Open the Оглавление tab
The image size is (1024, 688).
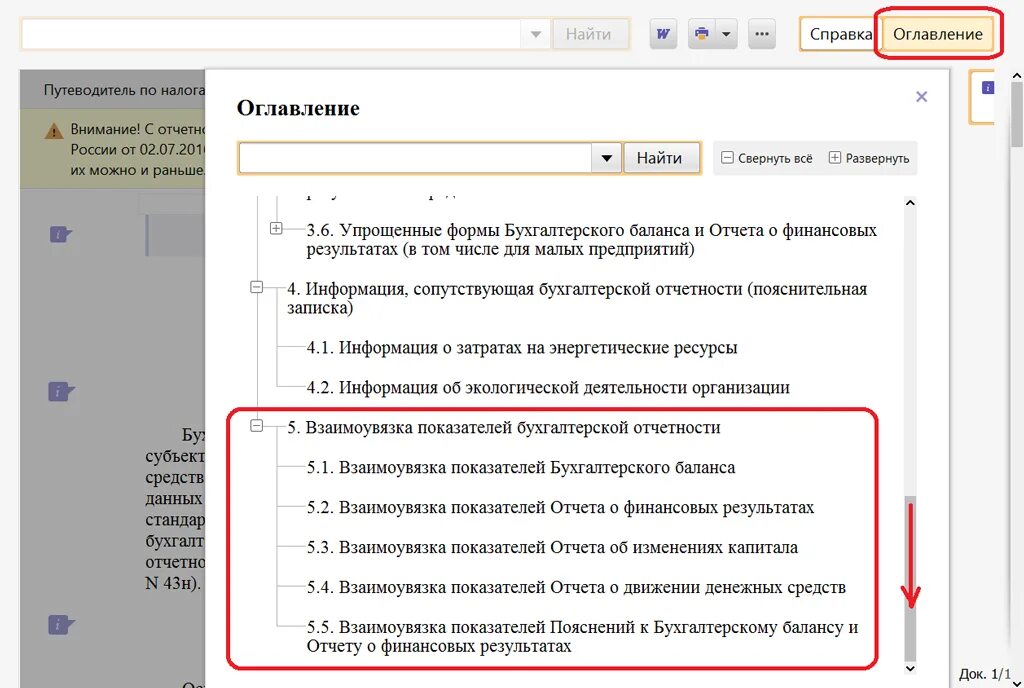click(x=938, y=34)
